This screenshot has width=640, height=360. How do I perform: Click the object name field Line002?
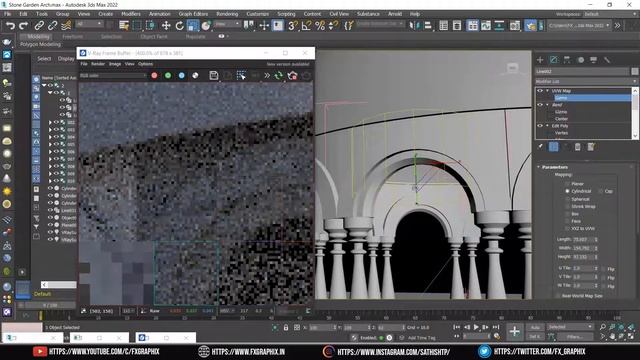pos(582,71)
